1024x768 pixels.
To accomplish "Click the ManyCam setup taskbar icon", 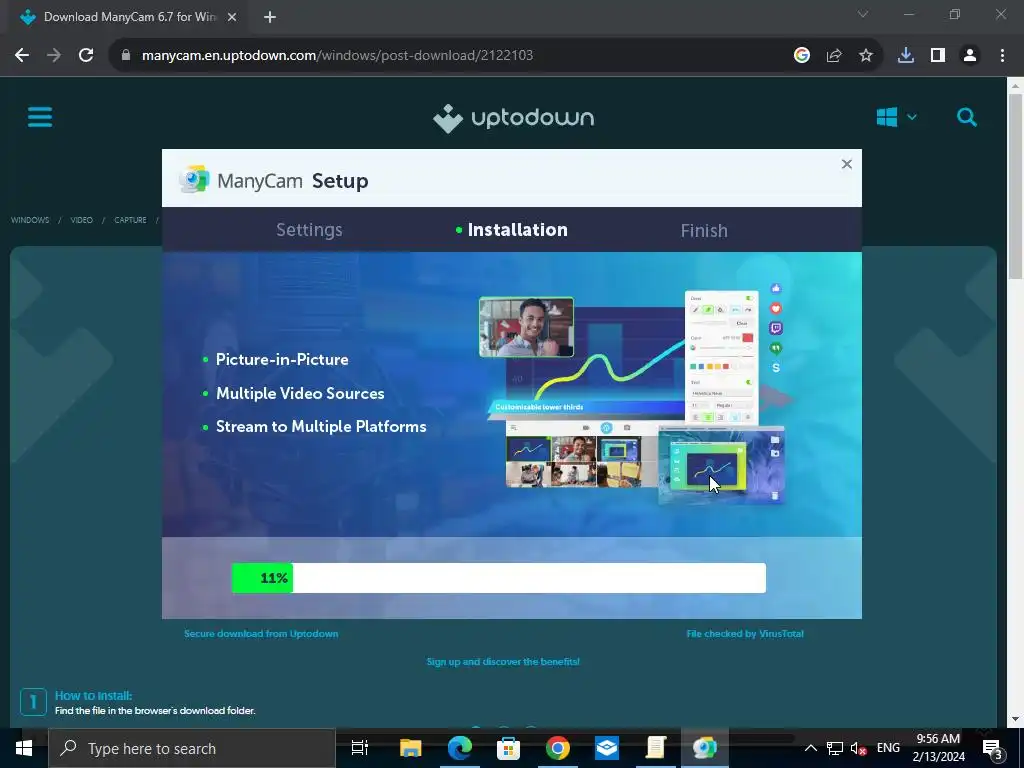I will 705,748.
